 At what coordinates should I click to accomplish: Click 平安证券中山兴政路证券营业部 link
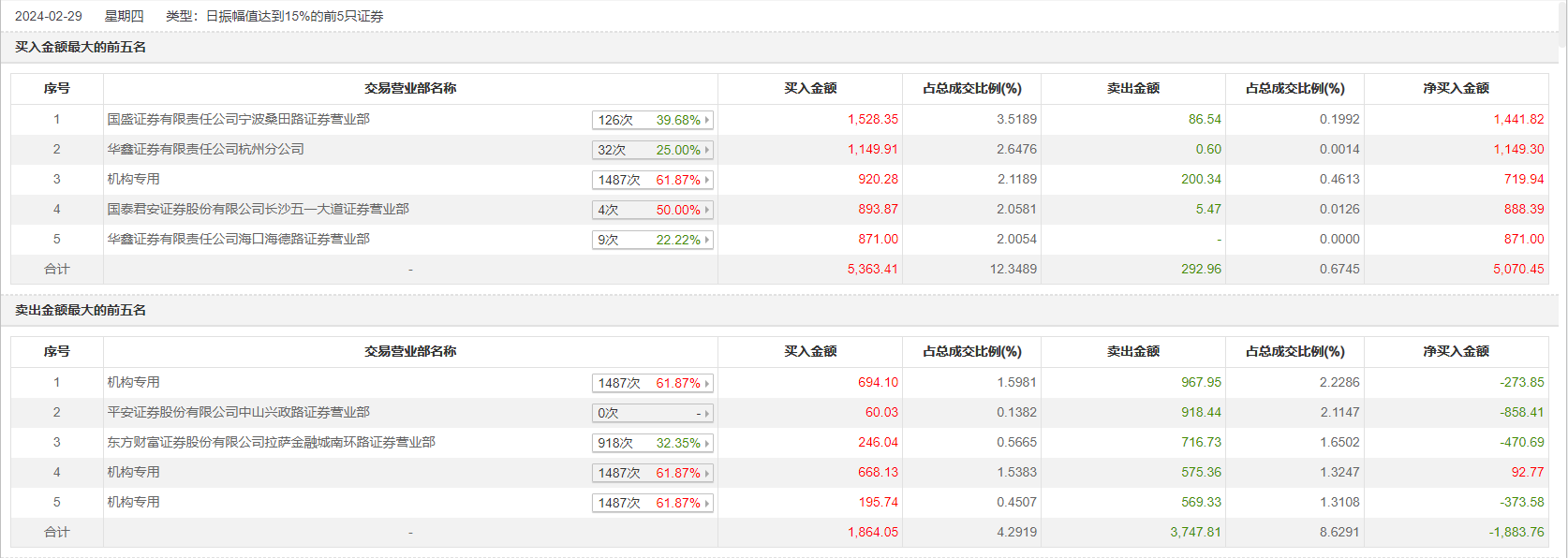pyautogui.click(x=238, y=412)
